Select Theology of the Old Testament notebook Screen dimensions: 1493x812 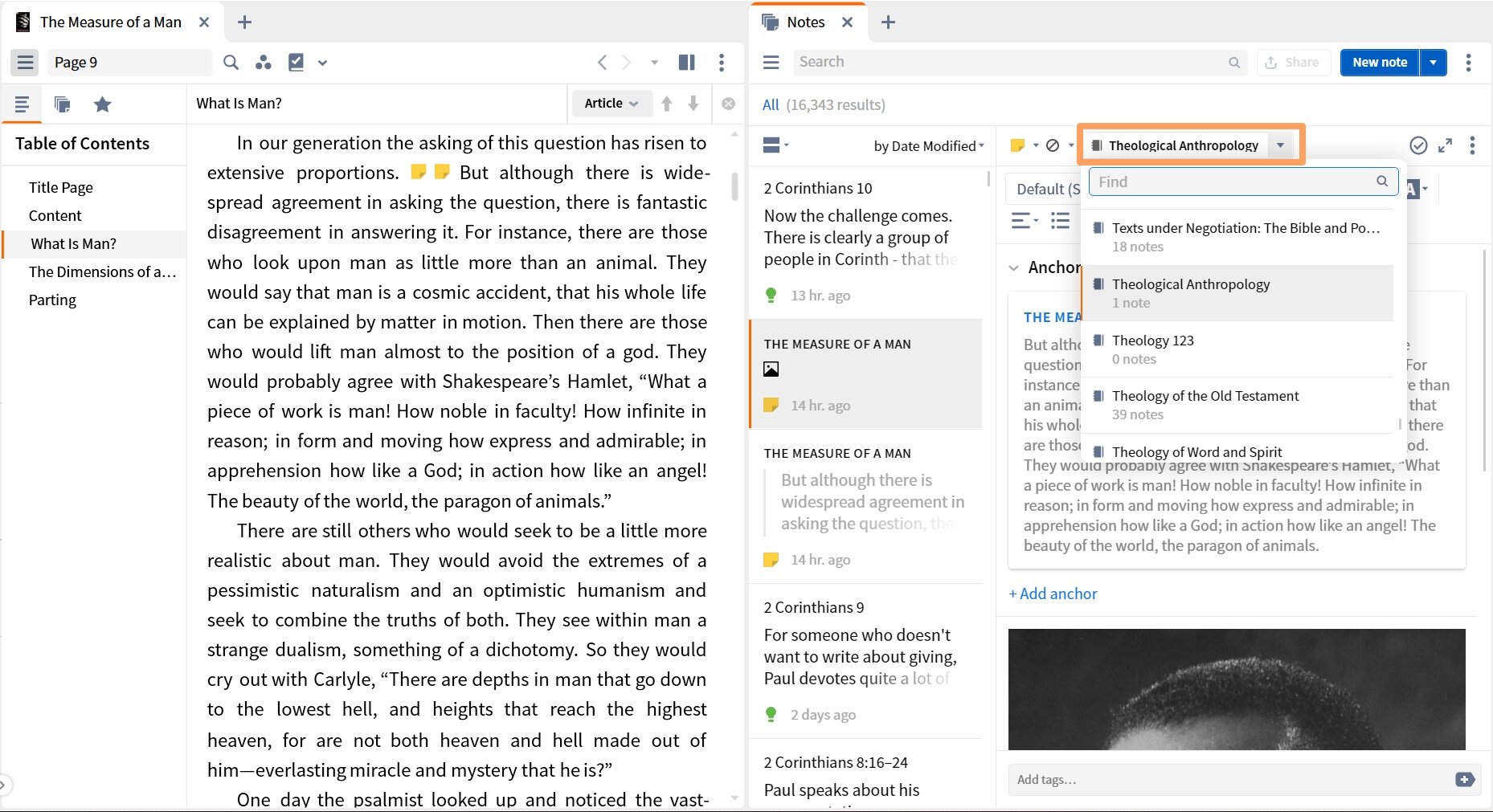[1237, 405]
